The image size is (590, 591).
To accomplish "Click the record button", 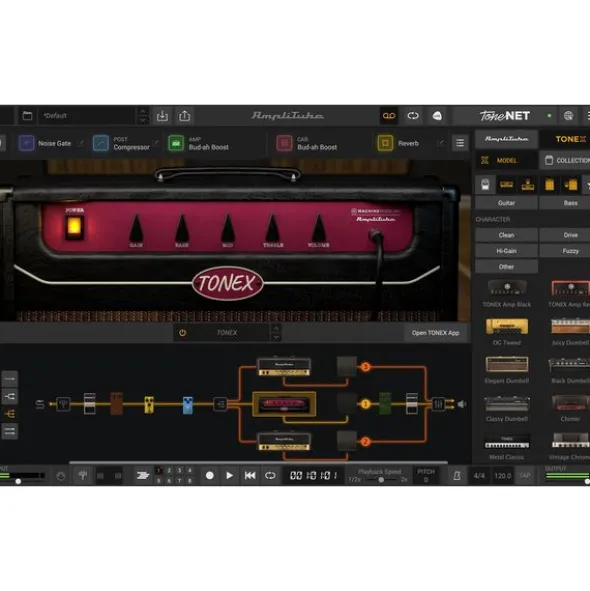I will click(x=210, y=476).
